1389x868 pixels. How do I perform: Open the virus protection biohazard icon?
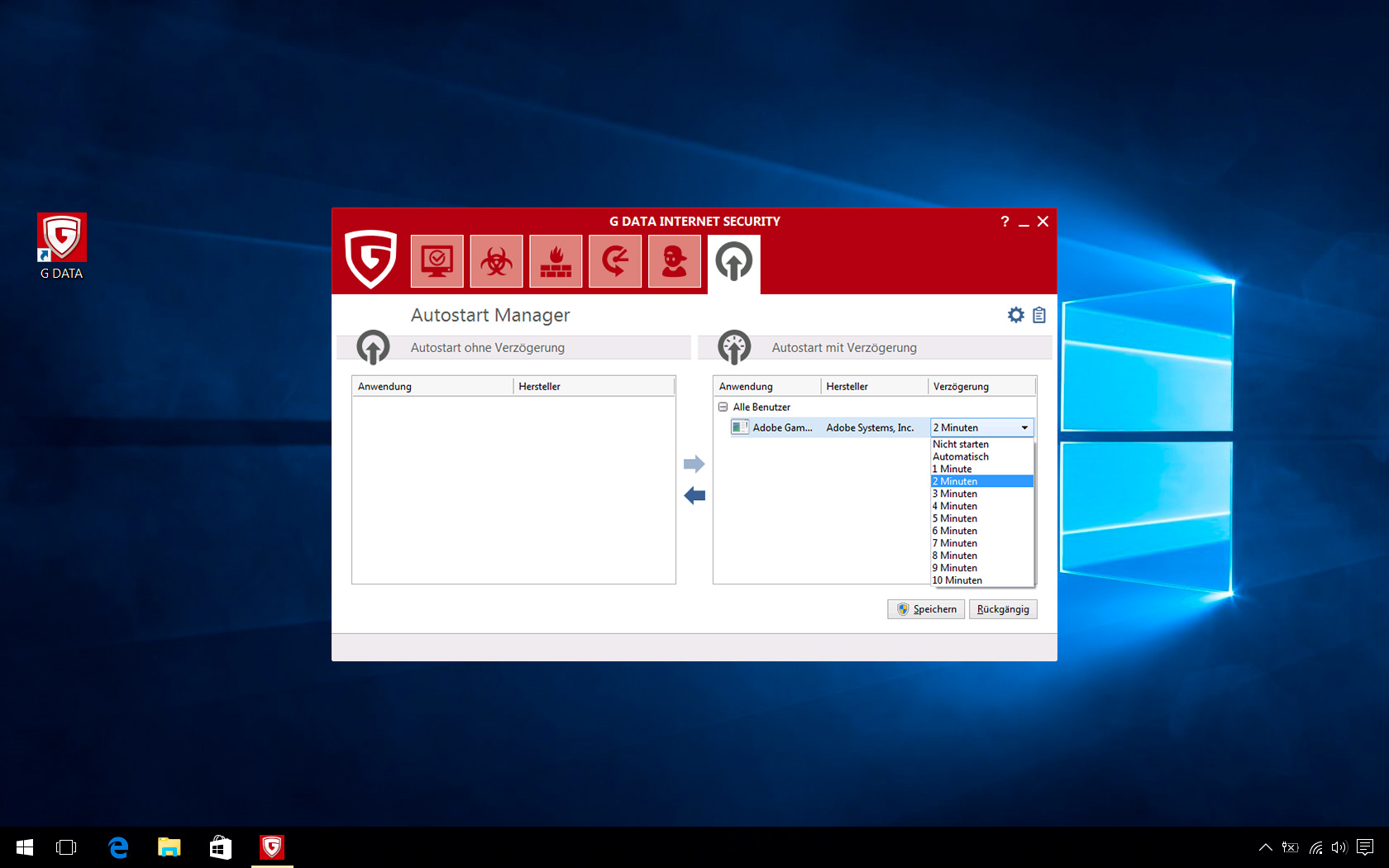coord(496,261)
